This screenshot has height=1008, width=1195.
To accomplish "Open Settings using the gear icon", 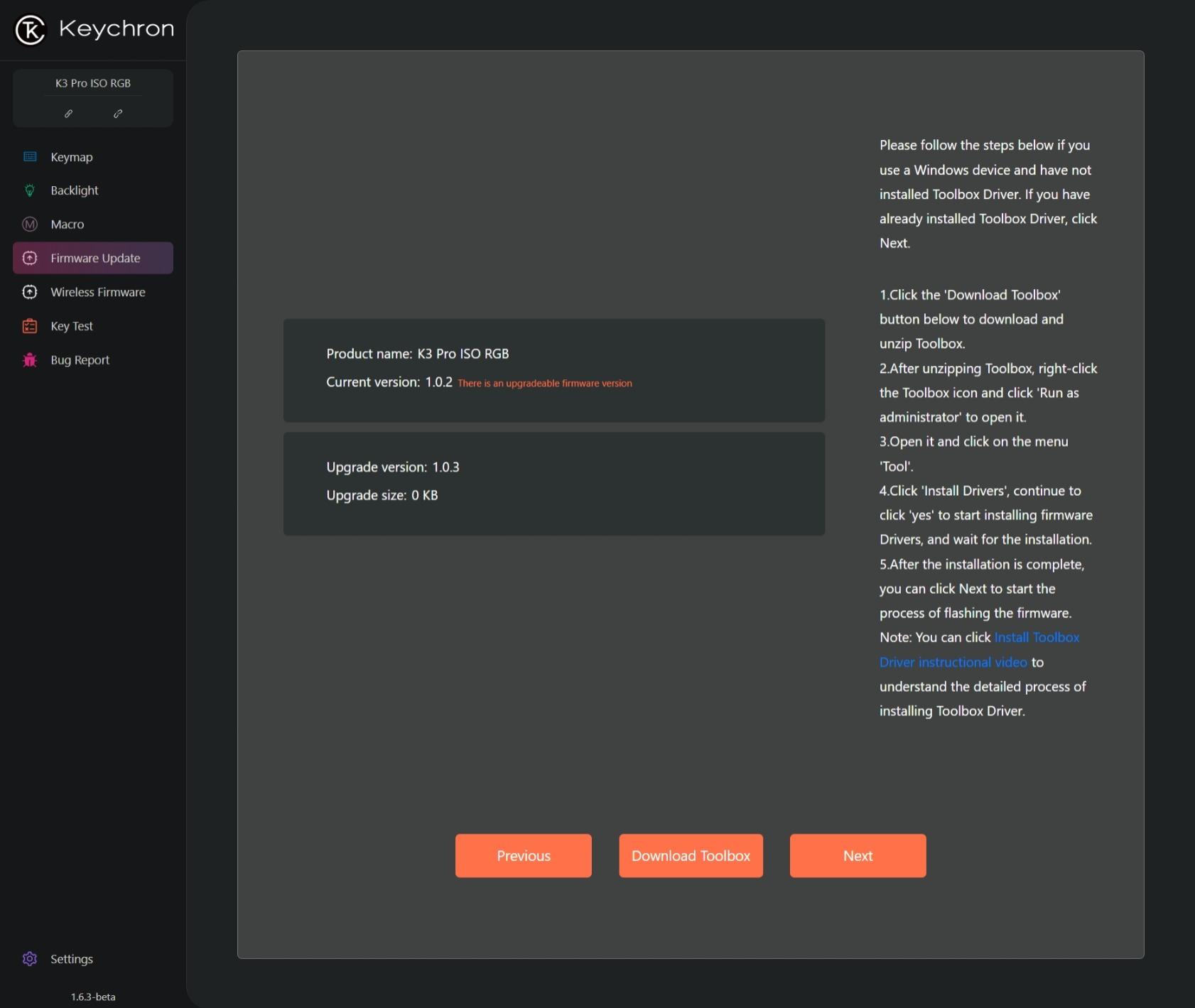I will point(30,959).
